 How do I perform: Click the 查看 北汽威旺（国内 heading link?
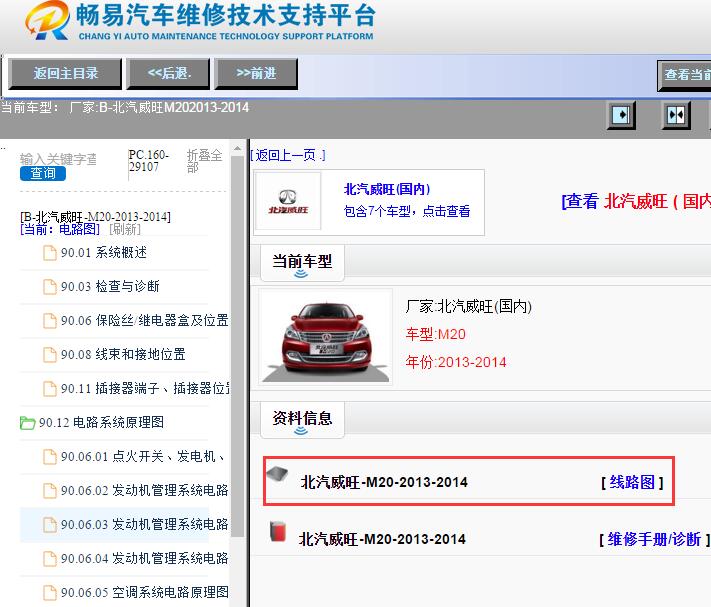point(636,201)
